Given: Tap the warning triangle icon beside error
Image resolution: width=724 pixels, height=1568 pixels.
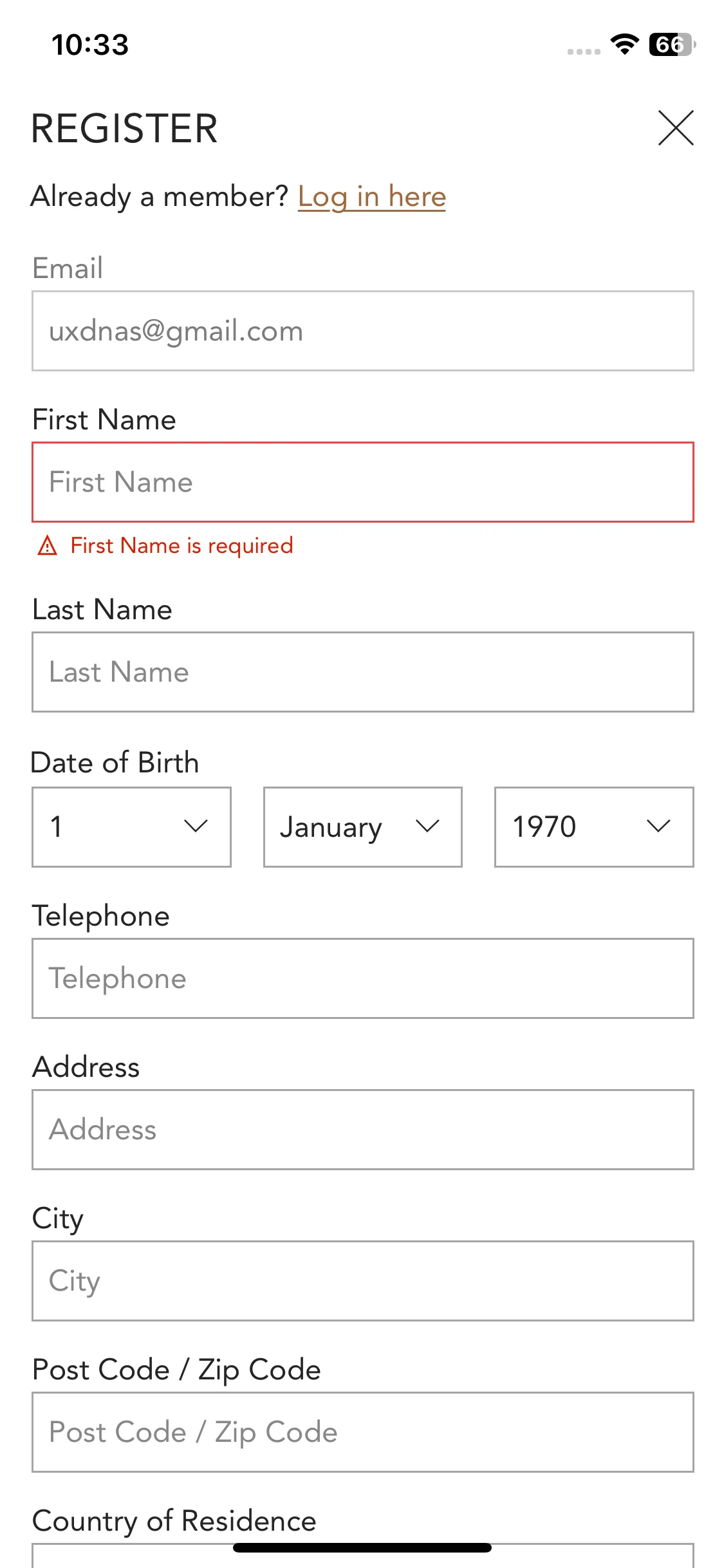Looking at the screenshot, I should pyautogui.click(x=48, y=546).
